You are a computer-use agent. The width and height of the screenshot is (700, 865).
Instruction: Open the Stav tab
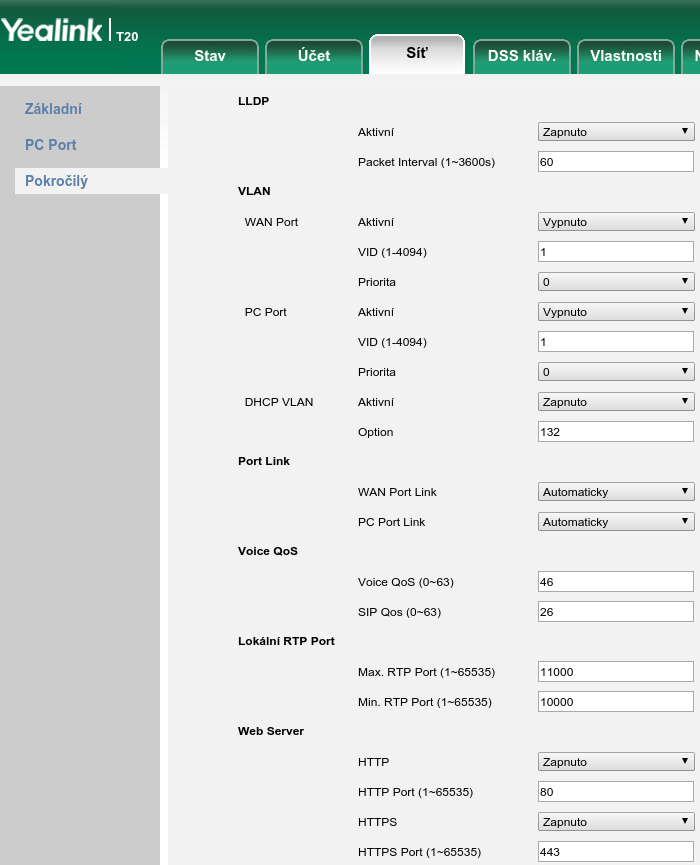point(210,56)
